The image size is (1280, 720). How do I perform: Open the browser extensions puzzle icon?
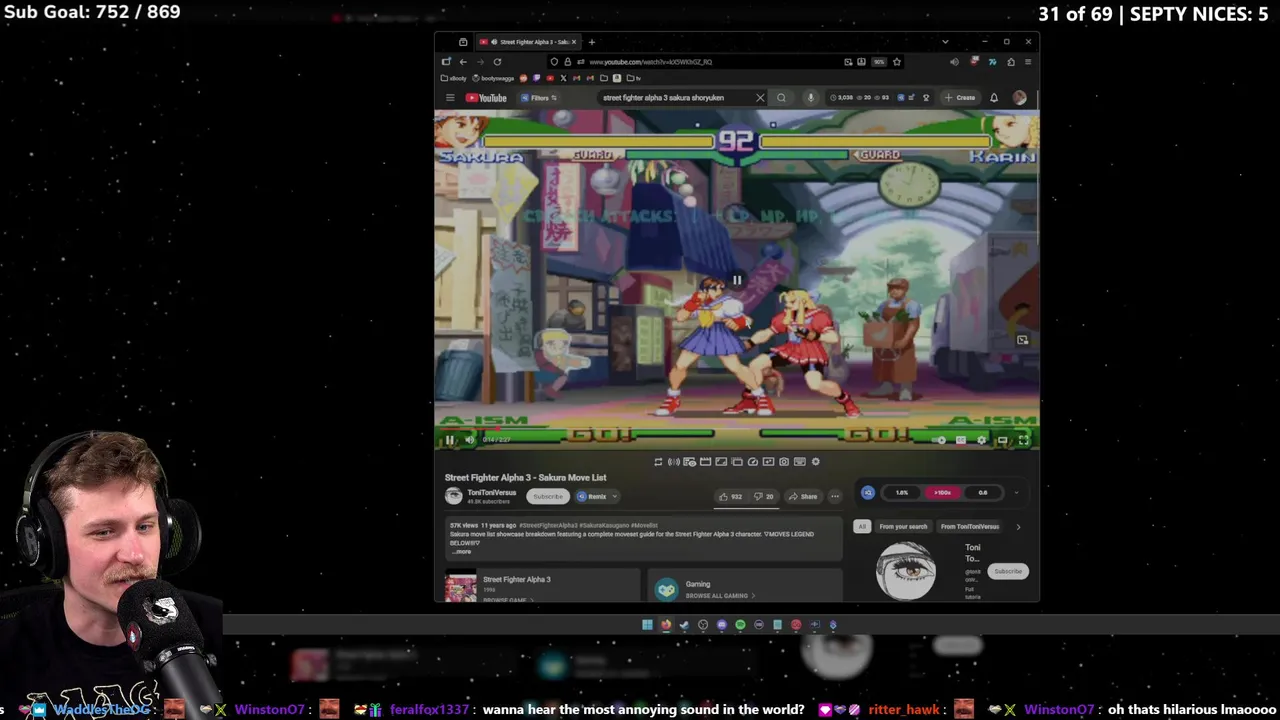point(1011,62)
